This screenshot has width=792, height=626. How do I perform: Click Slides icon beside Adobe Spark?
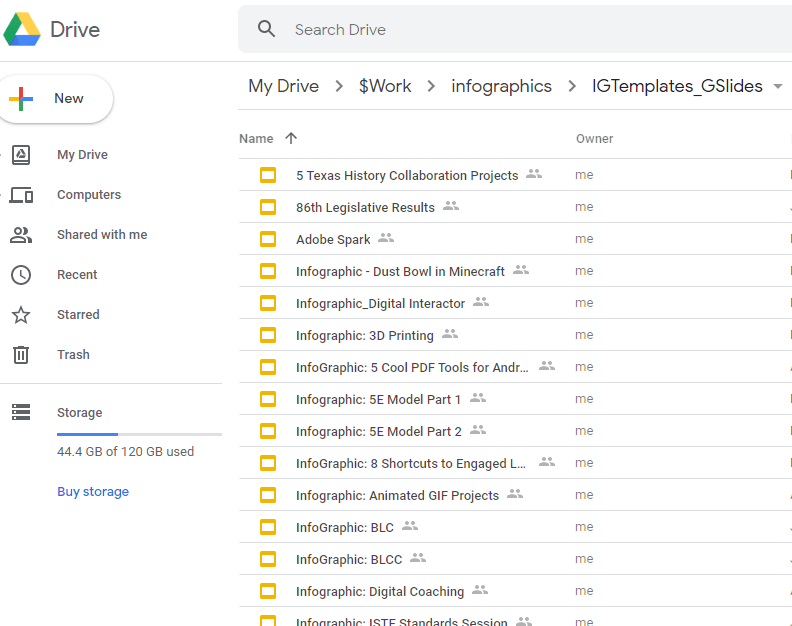(x=268, y=239)
